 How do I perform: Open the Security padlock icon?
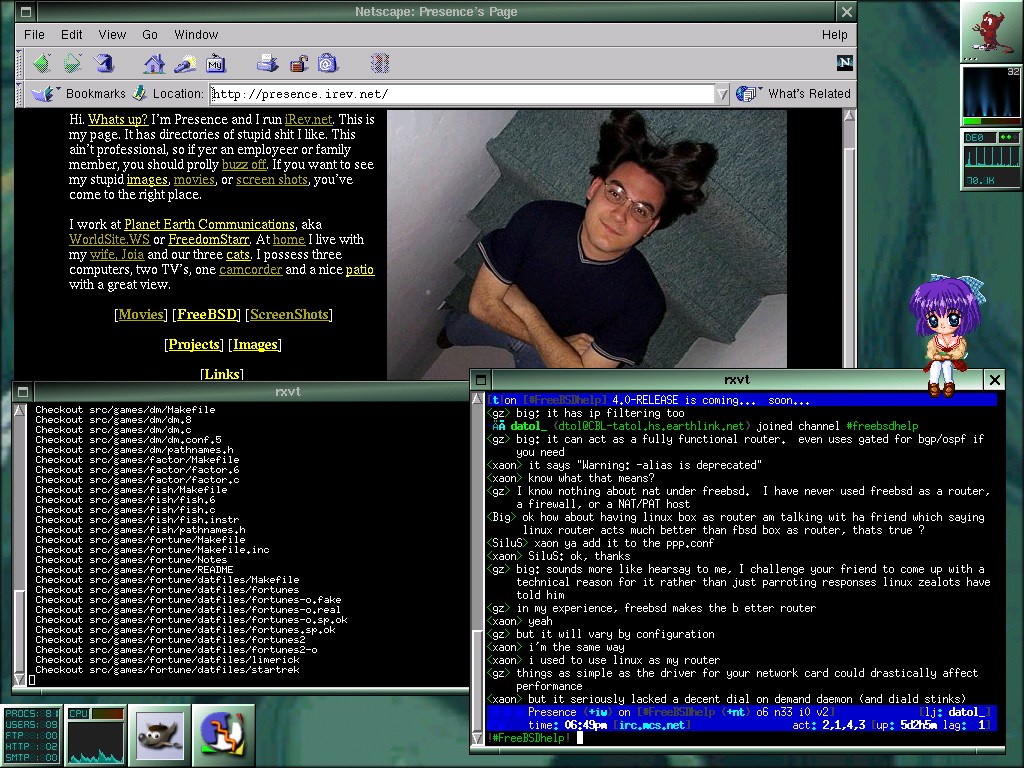point(298,64)
